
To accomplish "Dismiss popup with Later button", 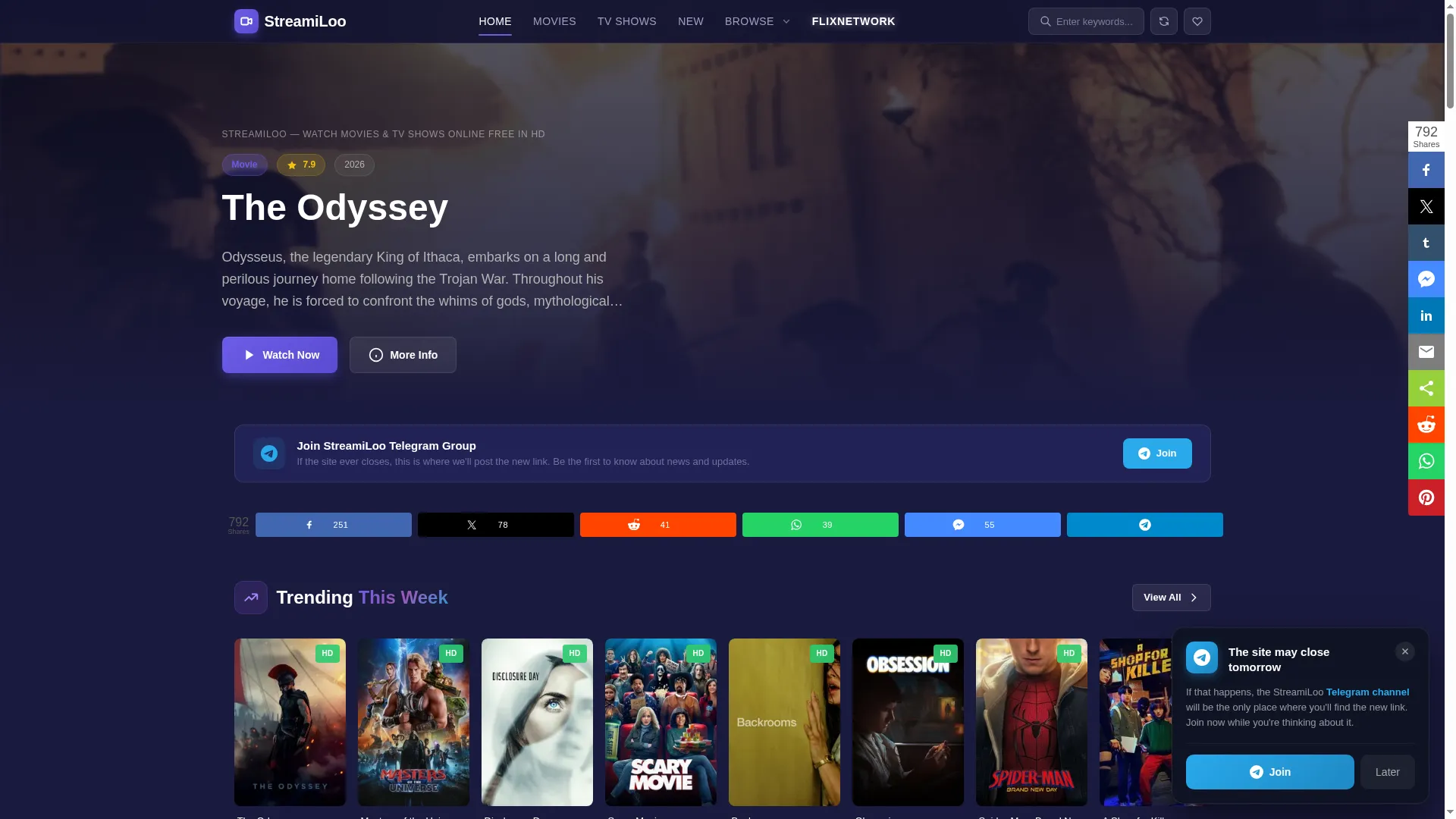I will [x=1387, y=772].
